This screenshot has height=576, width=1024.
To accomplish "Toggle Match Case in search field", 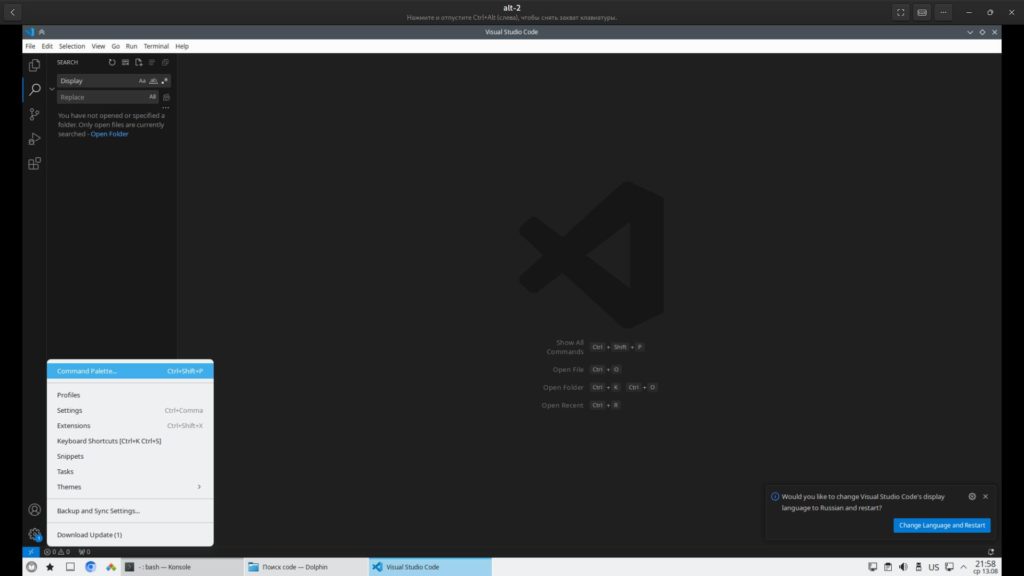I will 142,81.
